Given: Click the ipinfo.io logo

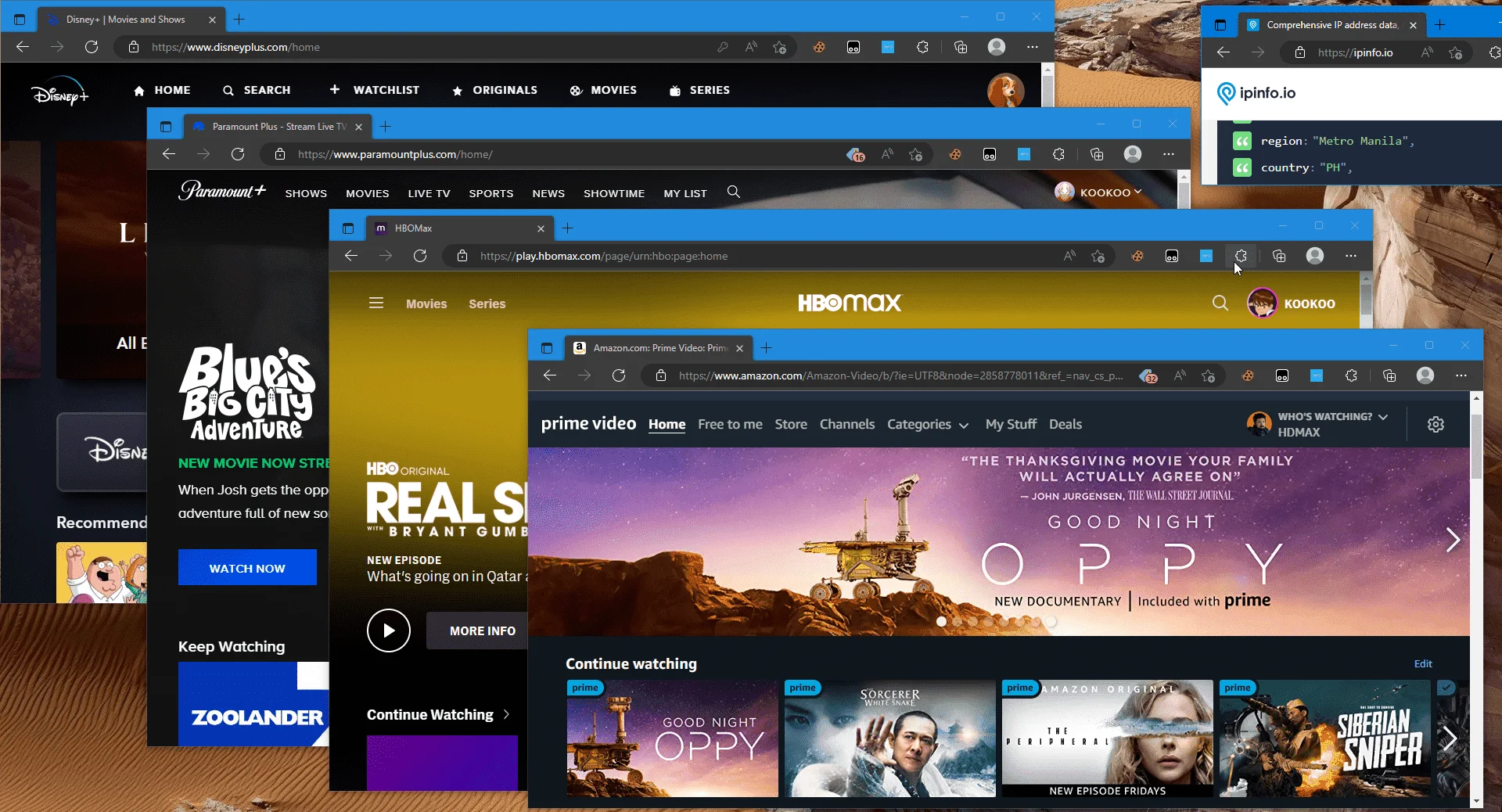Looking at the screenshot, I should tap(1256, 93).
